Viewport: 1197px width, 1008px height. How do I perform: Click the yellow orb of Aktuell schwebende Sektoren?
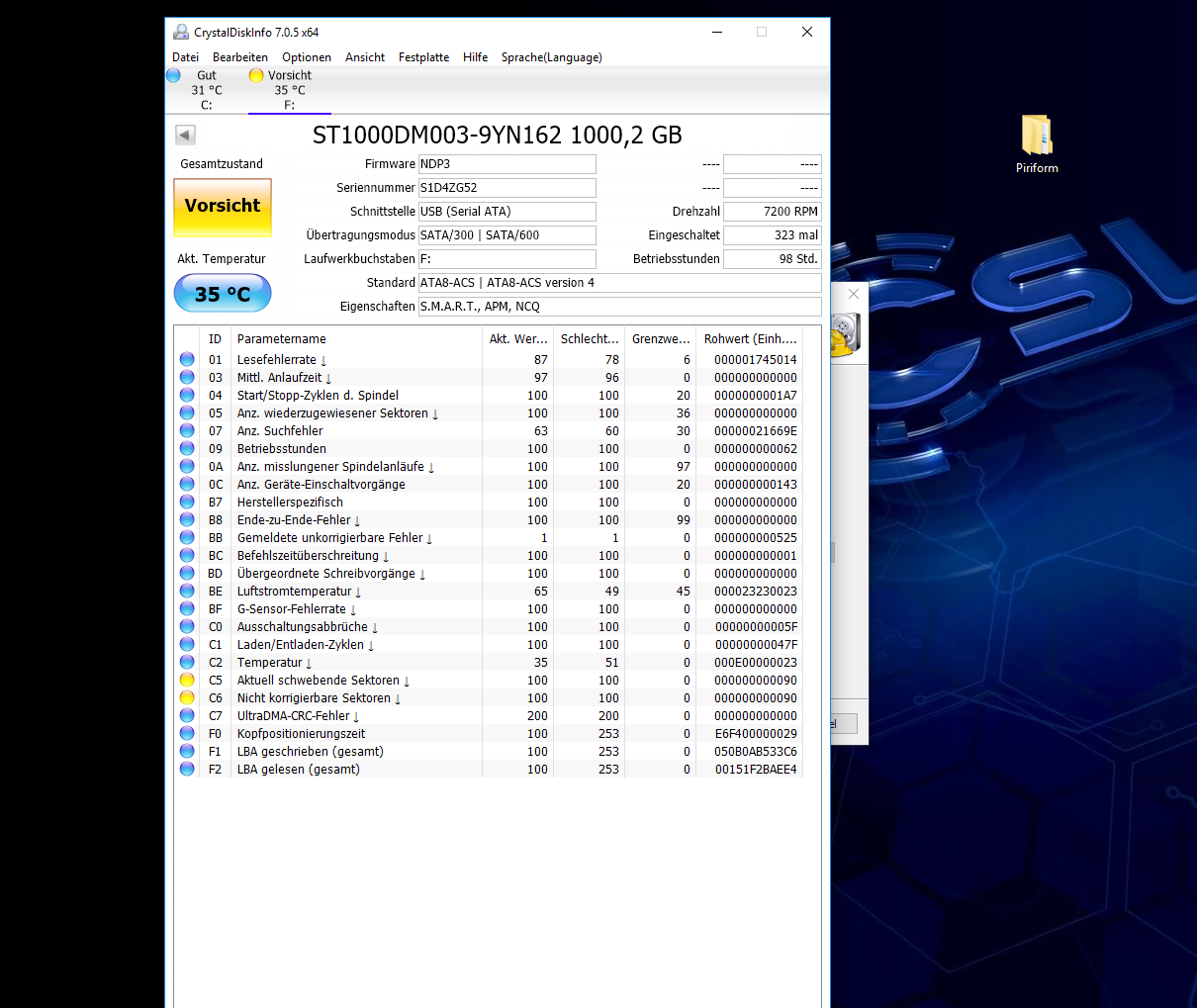[187, 680]
